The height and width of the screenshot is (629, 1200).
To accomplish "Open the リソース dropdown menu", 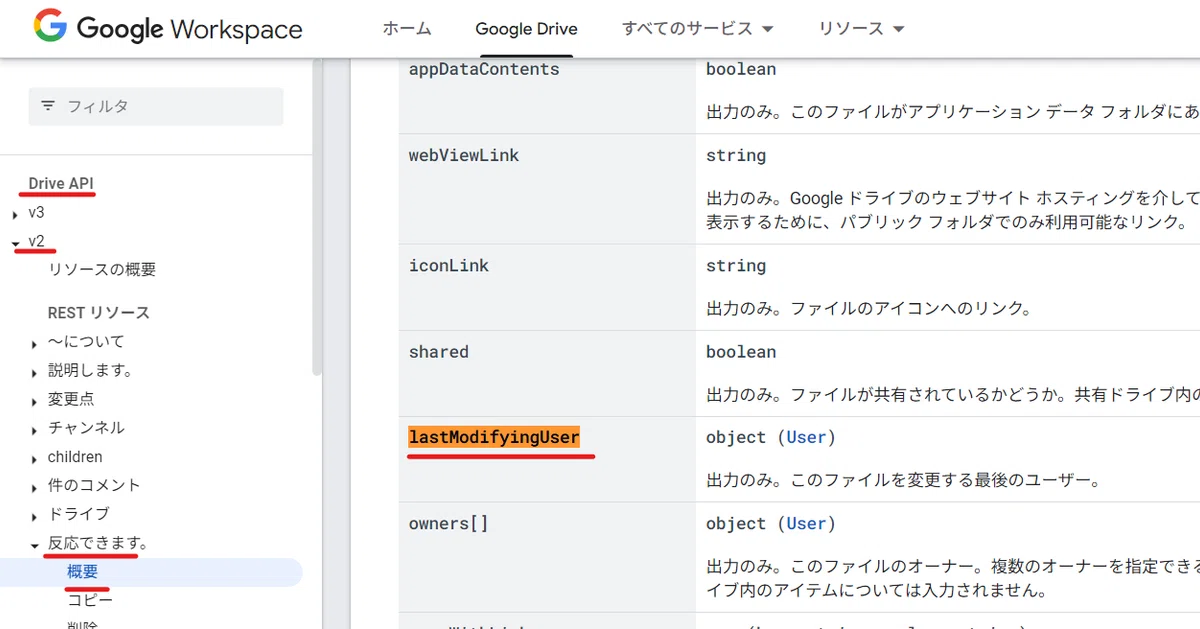I will 861,28.
